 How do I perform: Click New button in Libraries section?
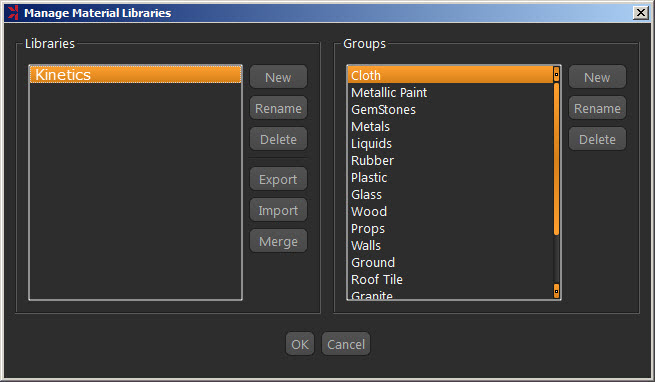click(x=278, y=77)
